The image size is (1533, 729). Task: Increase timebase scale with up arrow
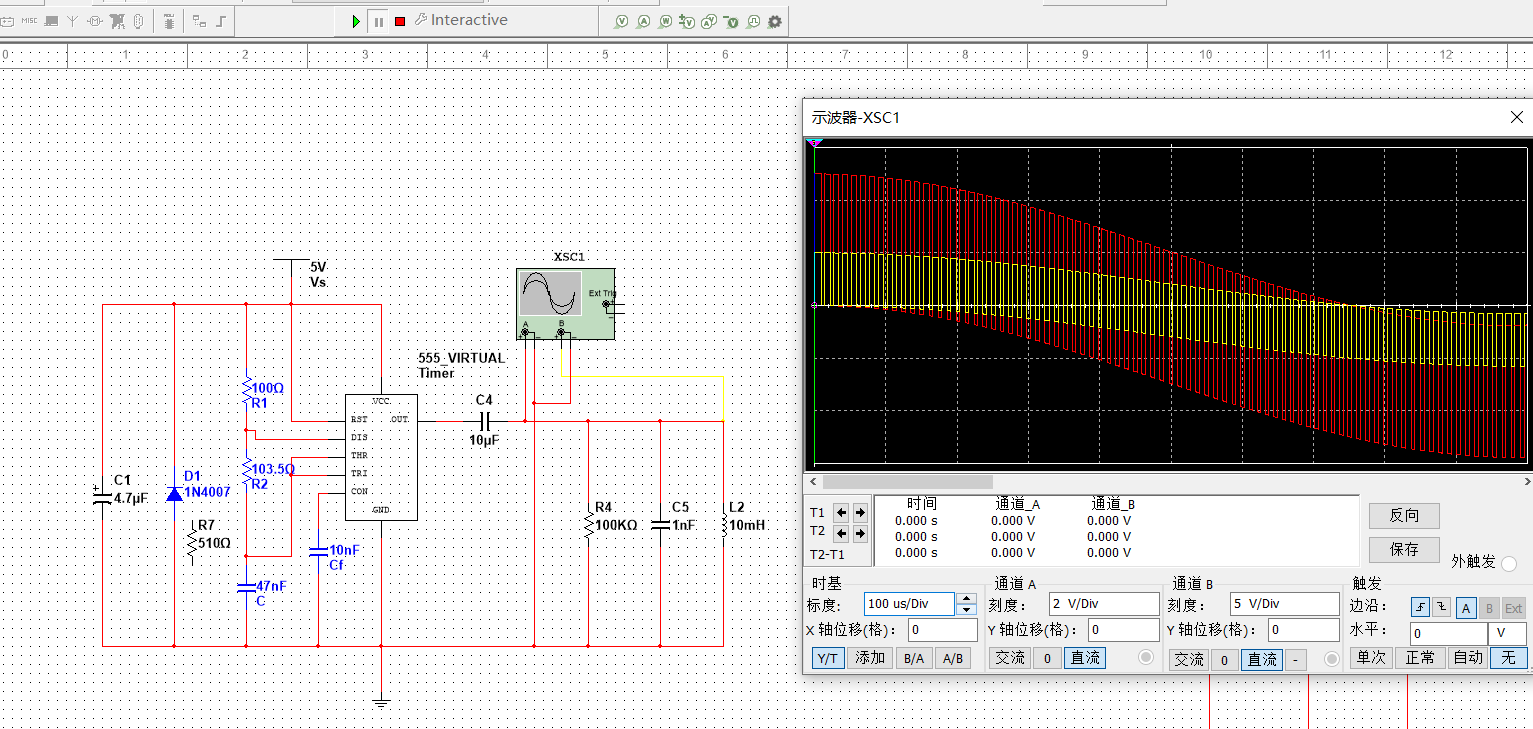967,598
